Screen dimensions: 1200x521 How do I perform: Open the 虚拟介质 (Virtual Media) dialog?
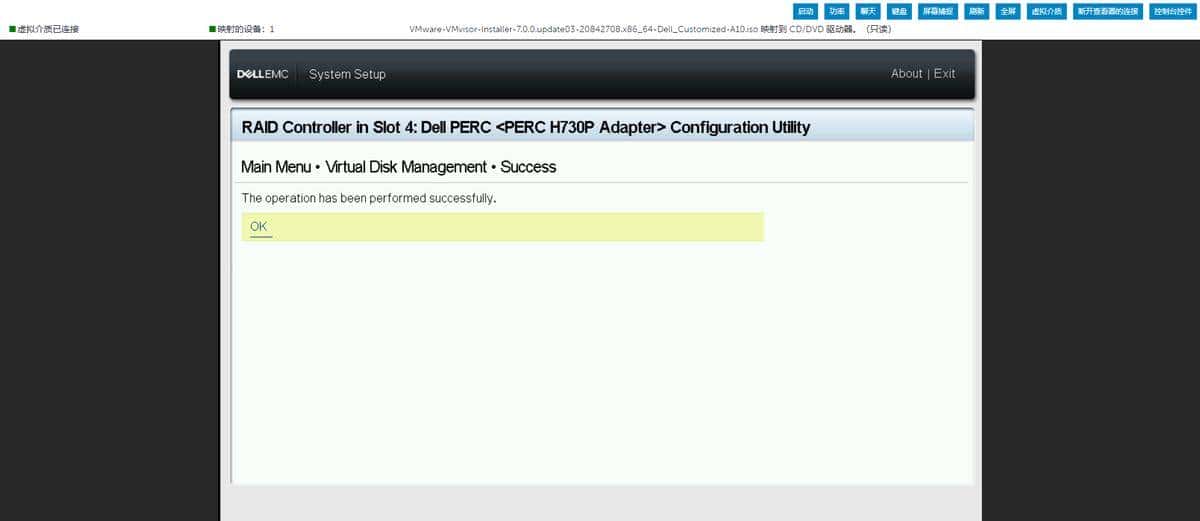click(1046, 11)
